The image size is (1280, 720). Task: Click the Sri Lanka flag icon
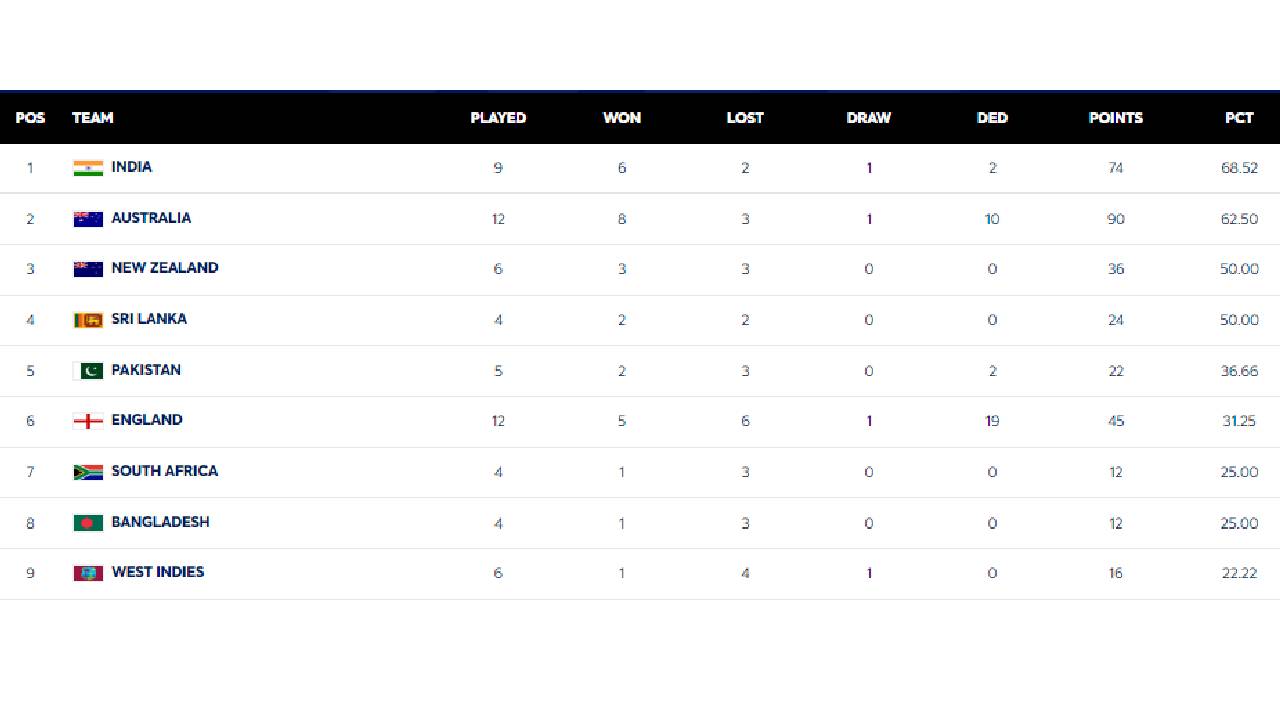tap(88, 320)
